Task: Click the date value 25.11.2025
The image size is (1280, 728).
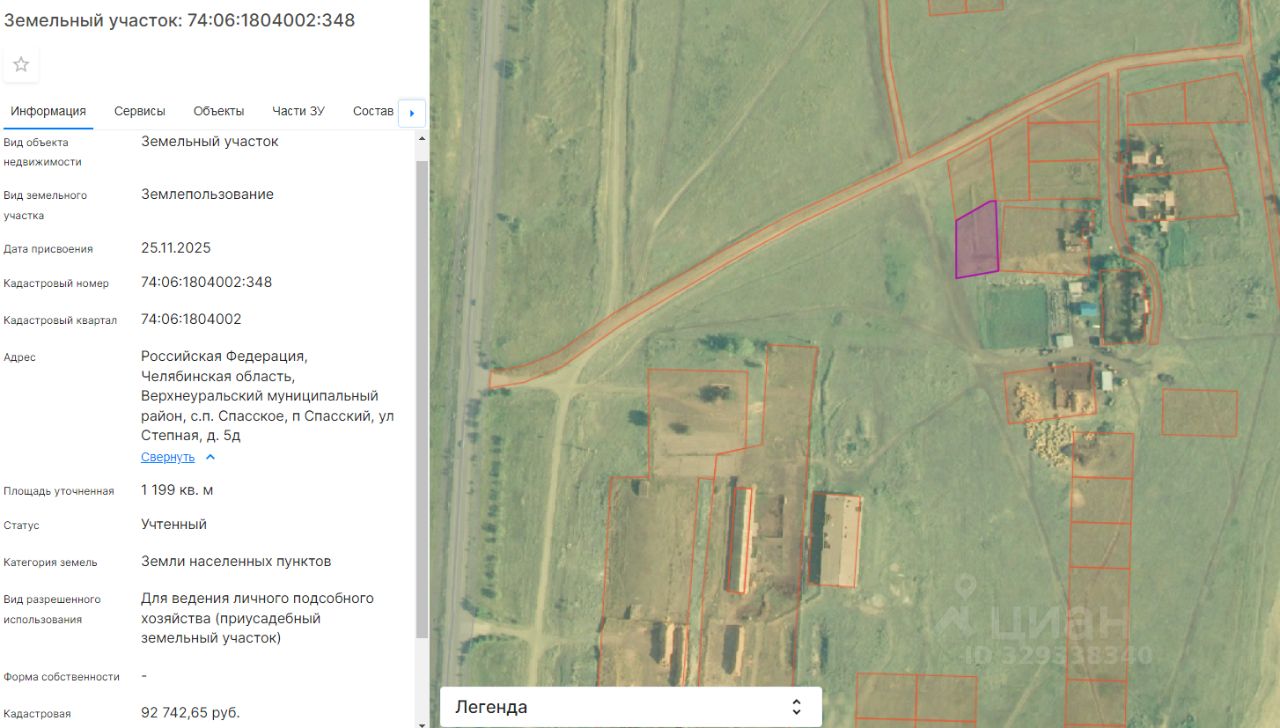Action: (x=176, y=248)
